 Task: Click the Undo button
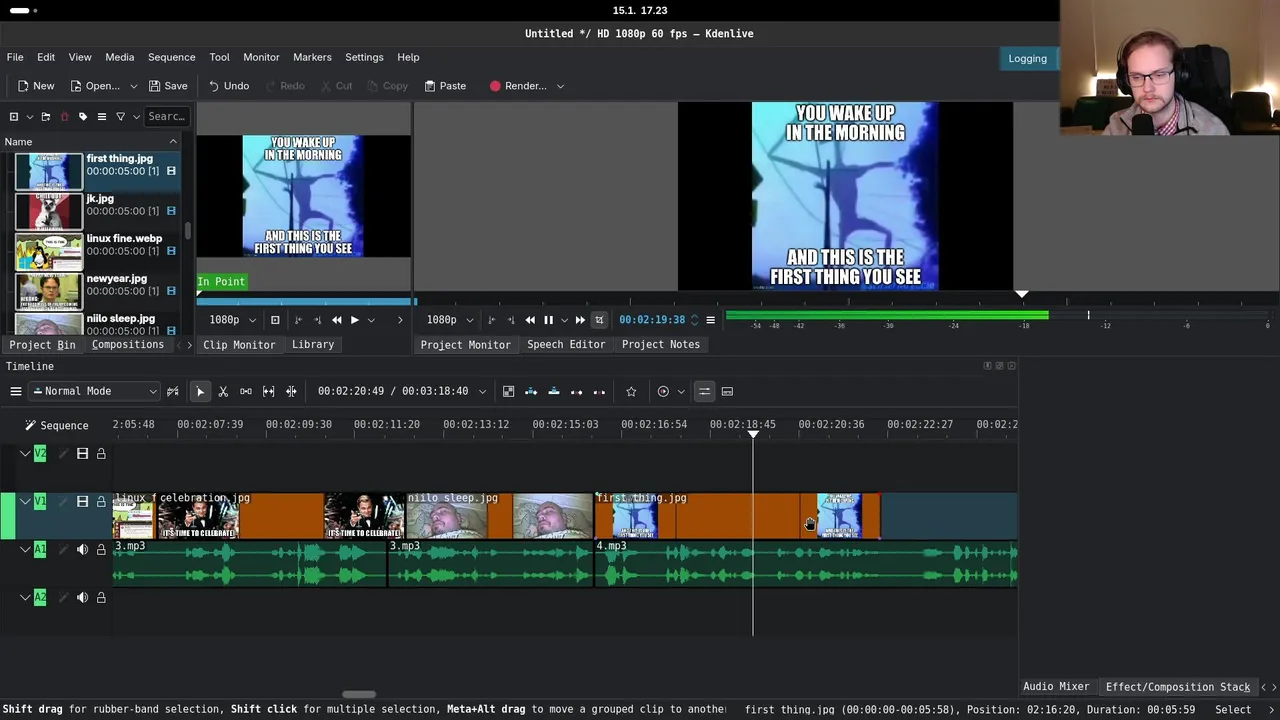[228, 86]
